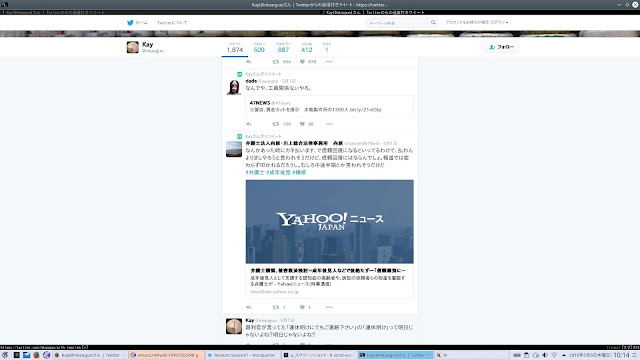640x360 pixels.
Task: Click the keyboard layout tray icon
Action: [517, 355]
